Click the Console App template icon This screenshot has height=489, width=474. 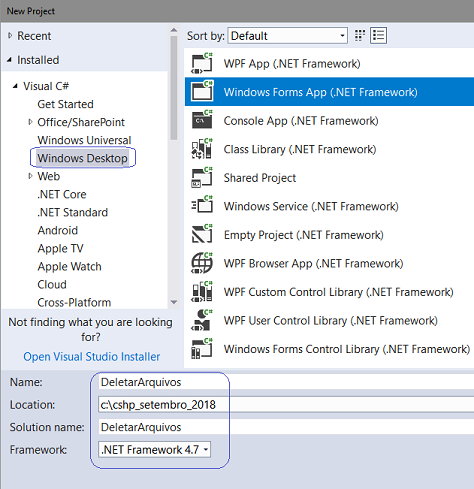(202, 120)
